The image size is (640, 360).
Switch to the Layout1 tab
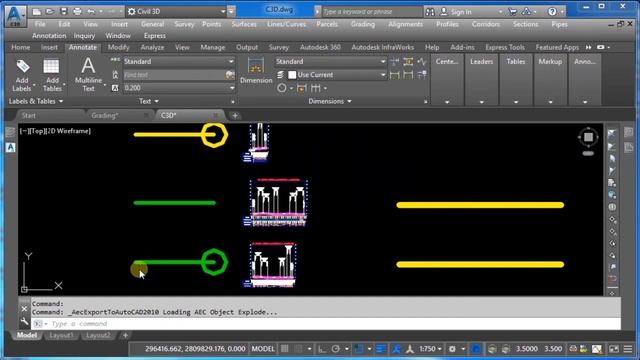(x=61, y=335)
